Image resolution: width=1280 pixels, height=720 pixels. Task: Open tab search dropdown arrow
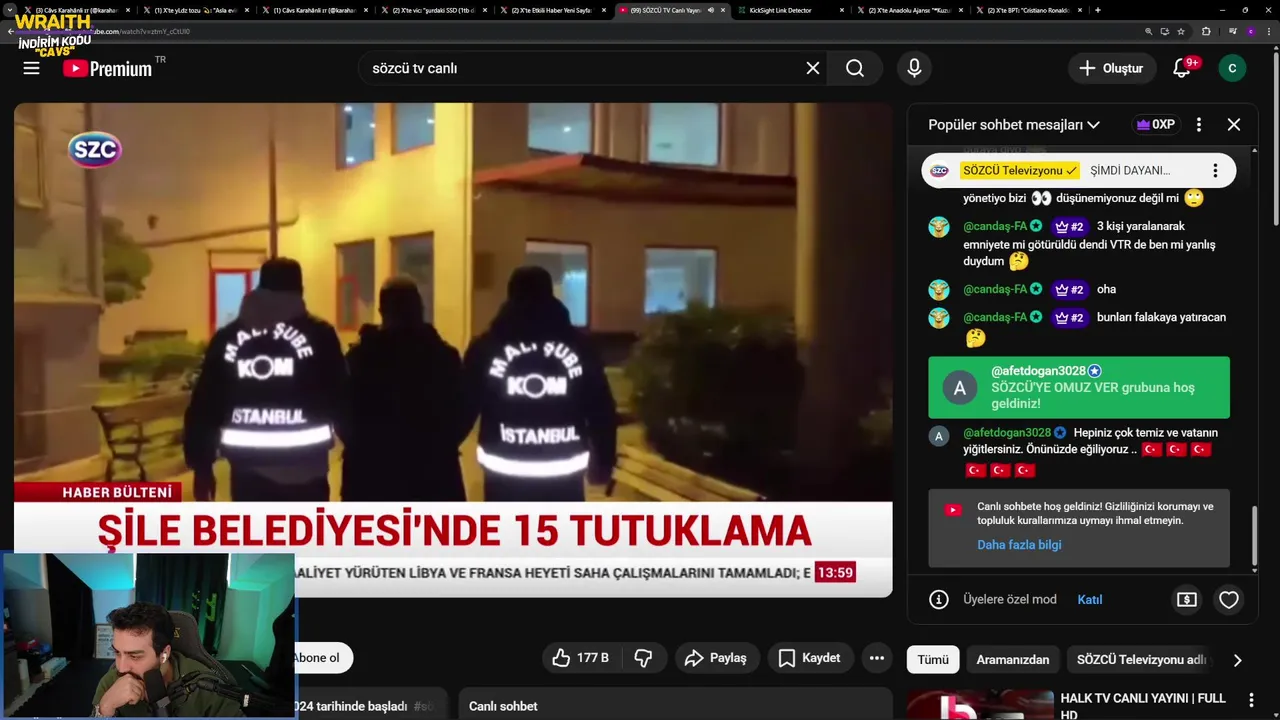tap(10, 10)
